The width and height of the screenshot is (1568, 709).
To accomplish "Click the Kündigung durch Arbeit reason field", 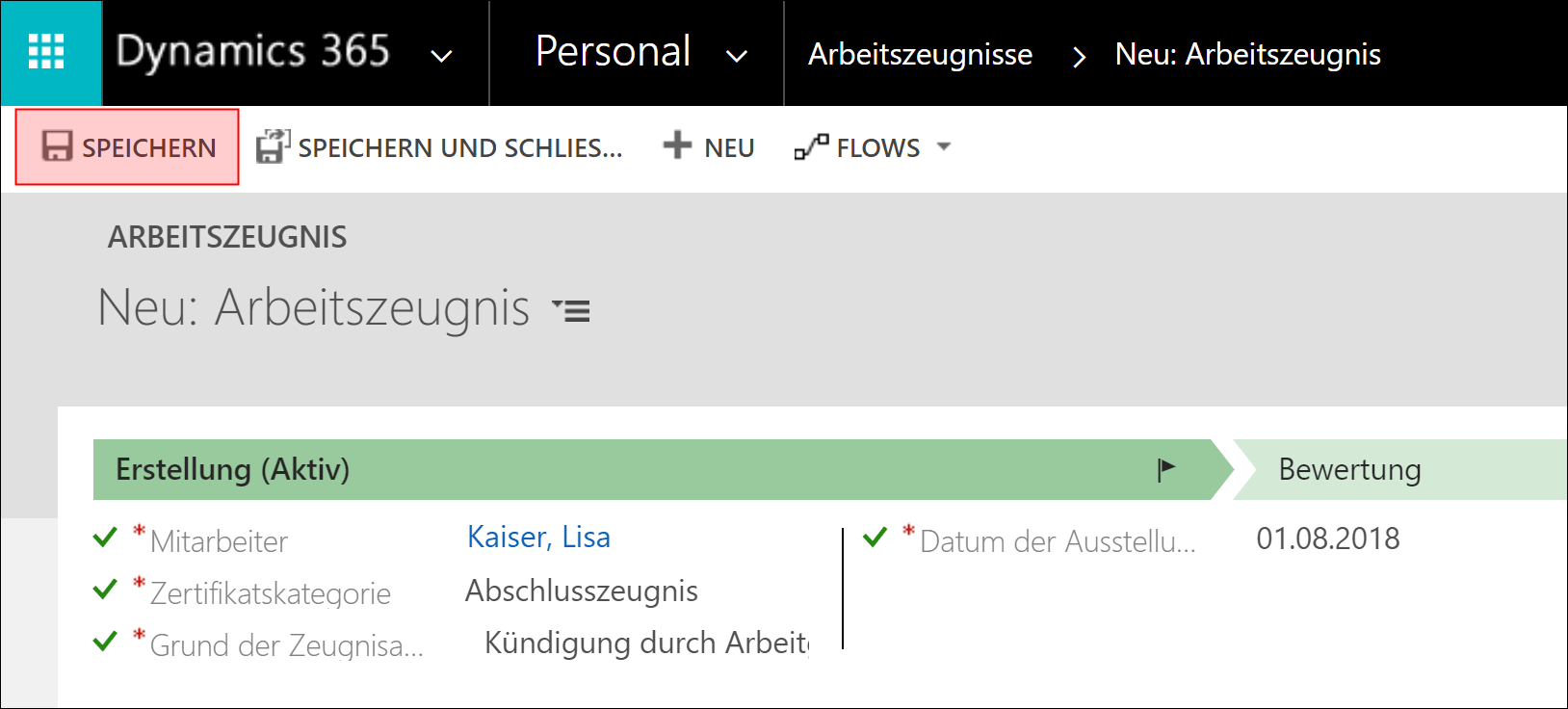I will tap(645, 643).
